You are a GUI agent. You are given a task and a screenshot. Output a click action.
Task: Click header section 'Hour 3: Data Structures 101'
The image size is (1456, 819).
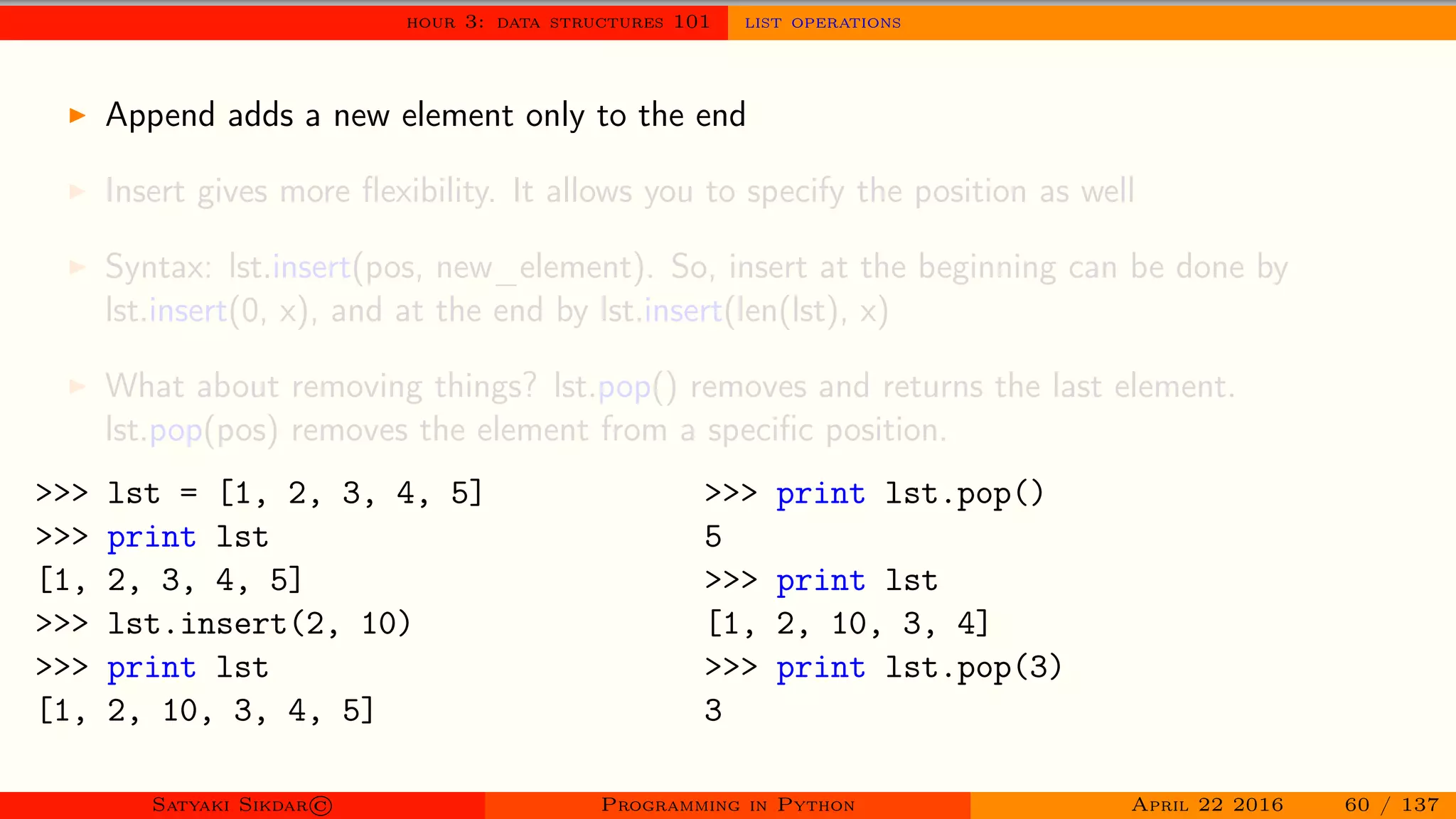pyautogui.click(x=558, y=22)
